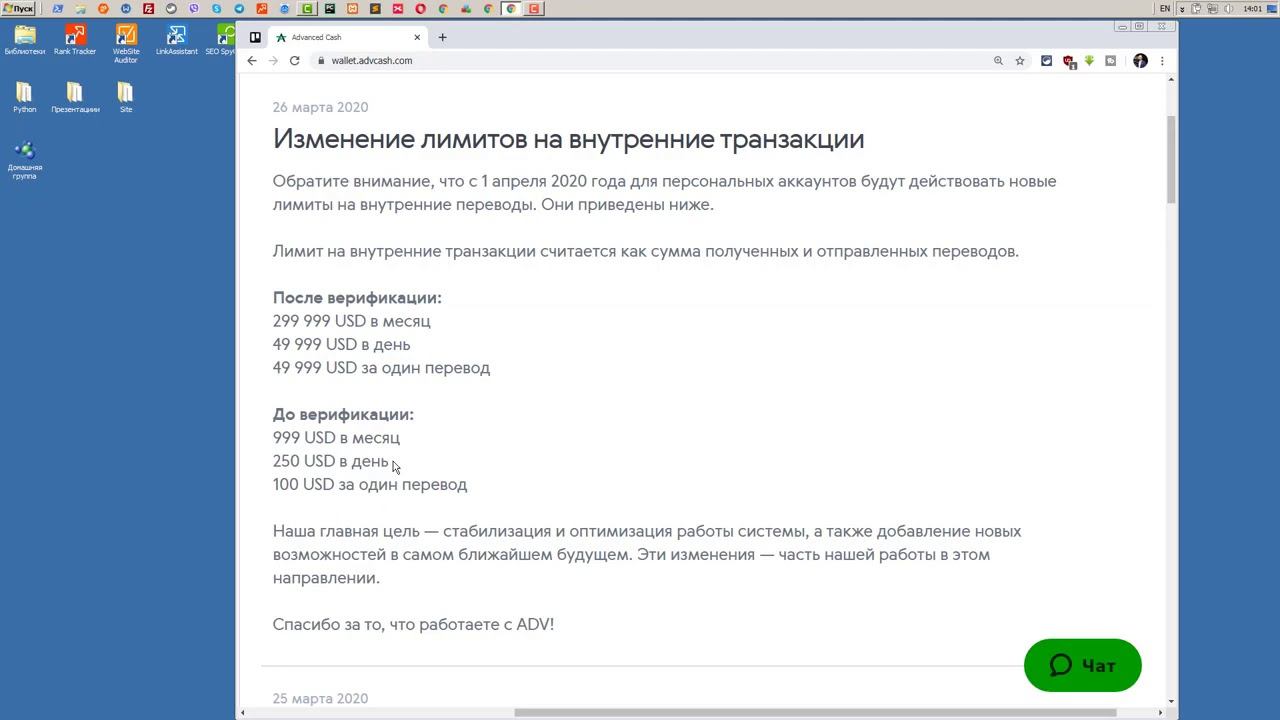Bookmark this page with the star

[1020, 61]
